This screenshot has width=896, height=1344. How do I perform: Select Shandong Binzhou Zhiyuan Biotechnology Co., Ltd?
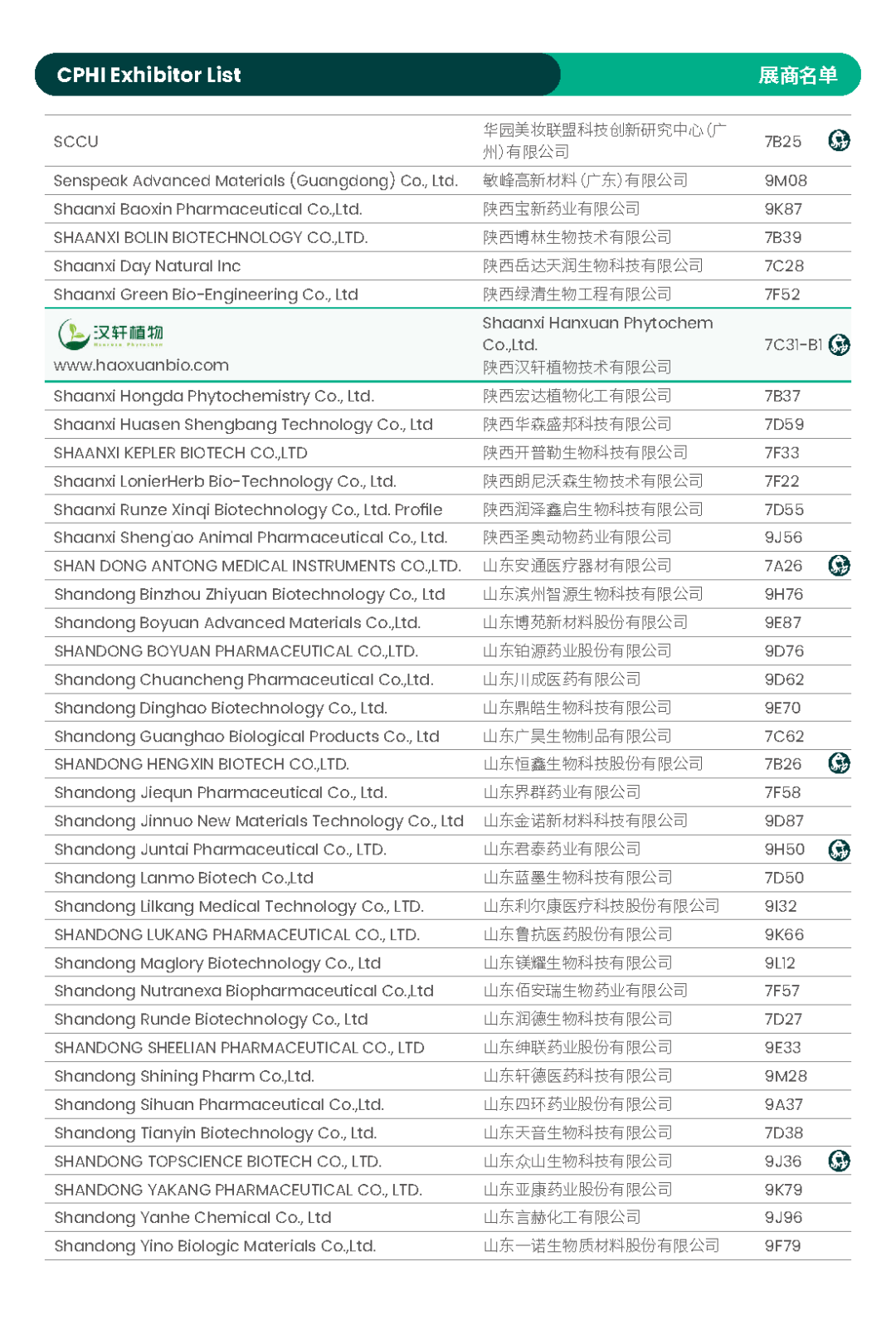250,594
